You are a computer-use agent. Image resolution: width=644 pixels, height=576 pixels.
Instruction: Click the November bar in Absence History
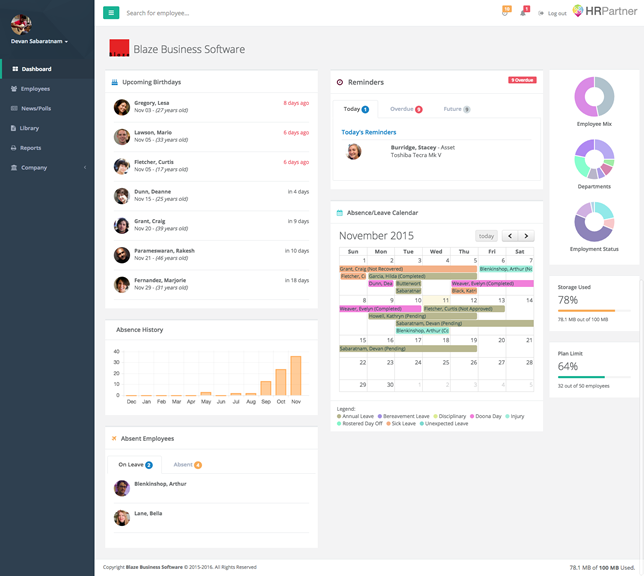click(296, 376)
